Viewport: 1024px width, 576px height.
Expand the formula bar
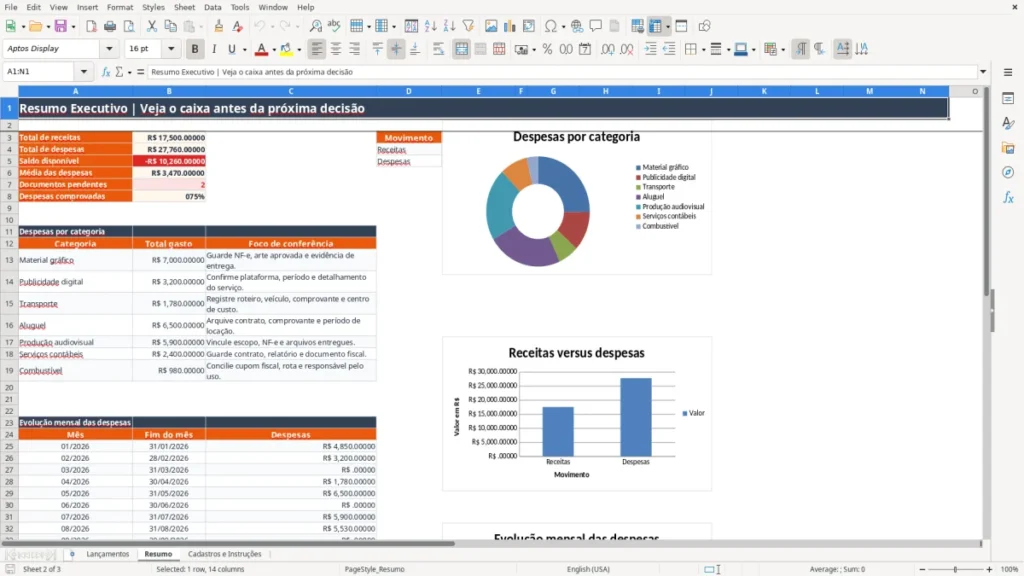click(983, 72)
